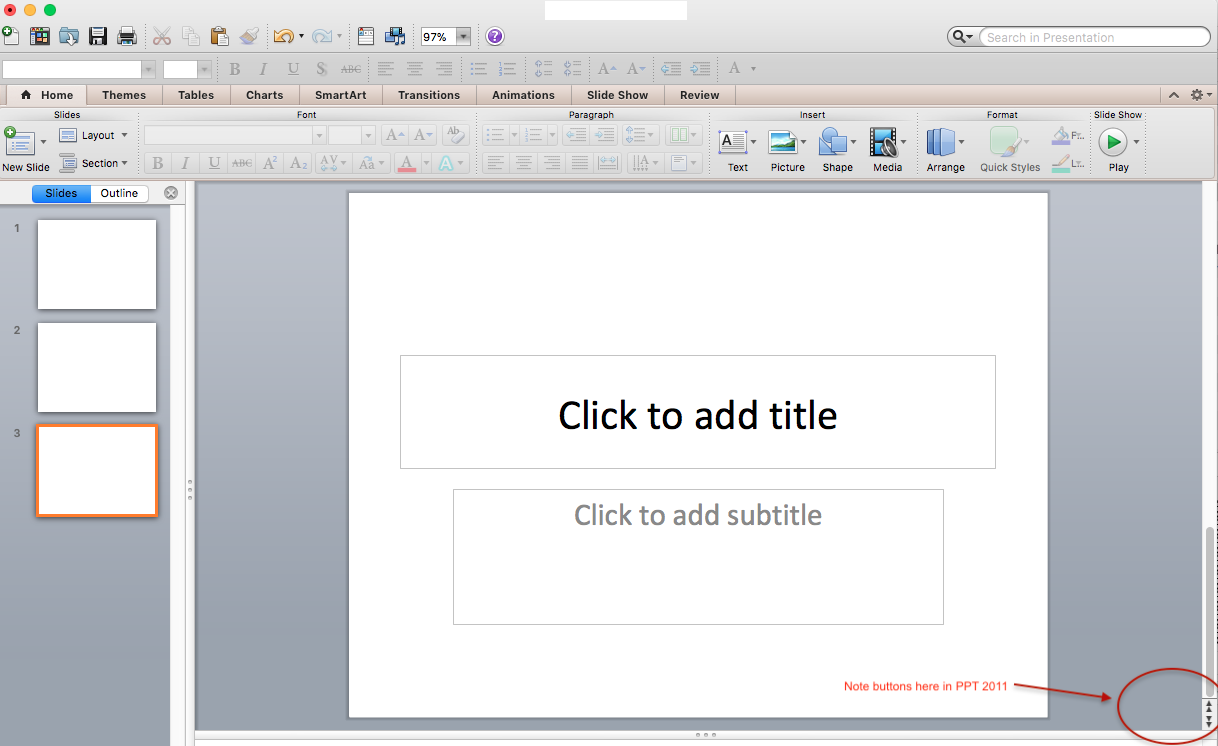Click the shape fill paint bucket icon

click(1061, 134)
